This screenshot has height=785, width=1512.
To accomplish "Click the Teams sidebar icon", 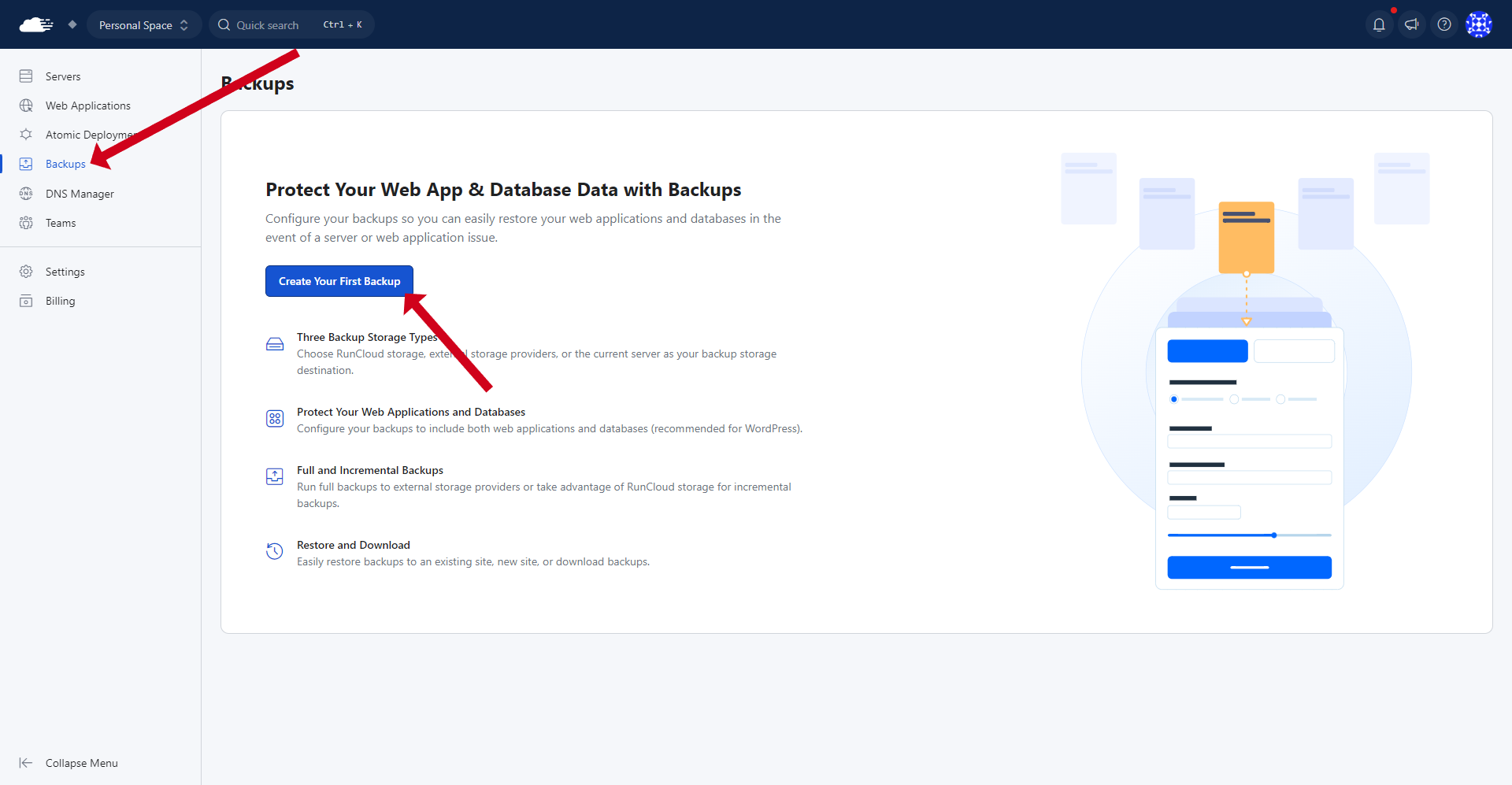I will (26, 223).
